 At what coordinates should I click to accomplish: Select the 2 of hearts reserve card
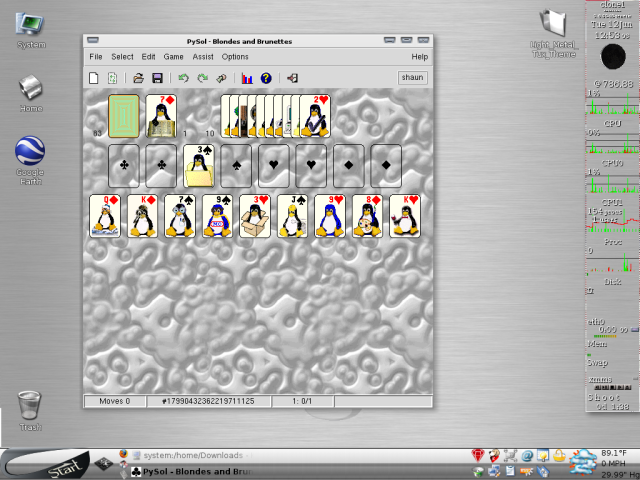click(315, 116)
